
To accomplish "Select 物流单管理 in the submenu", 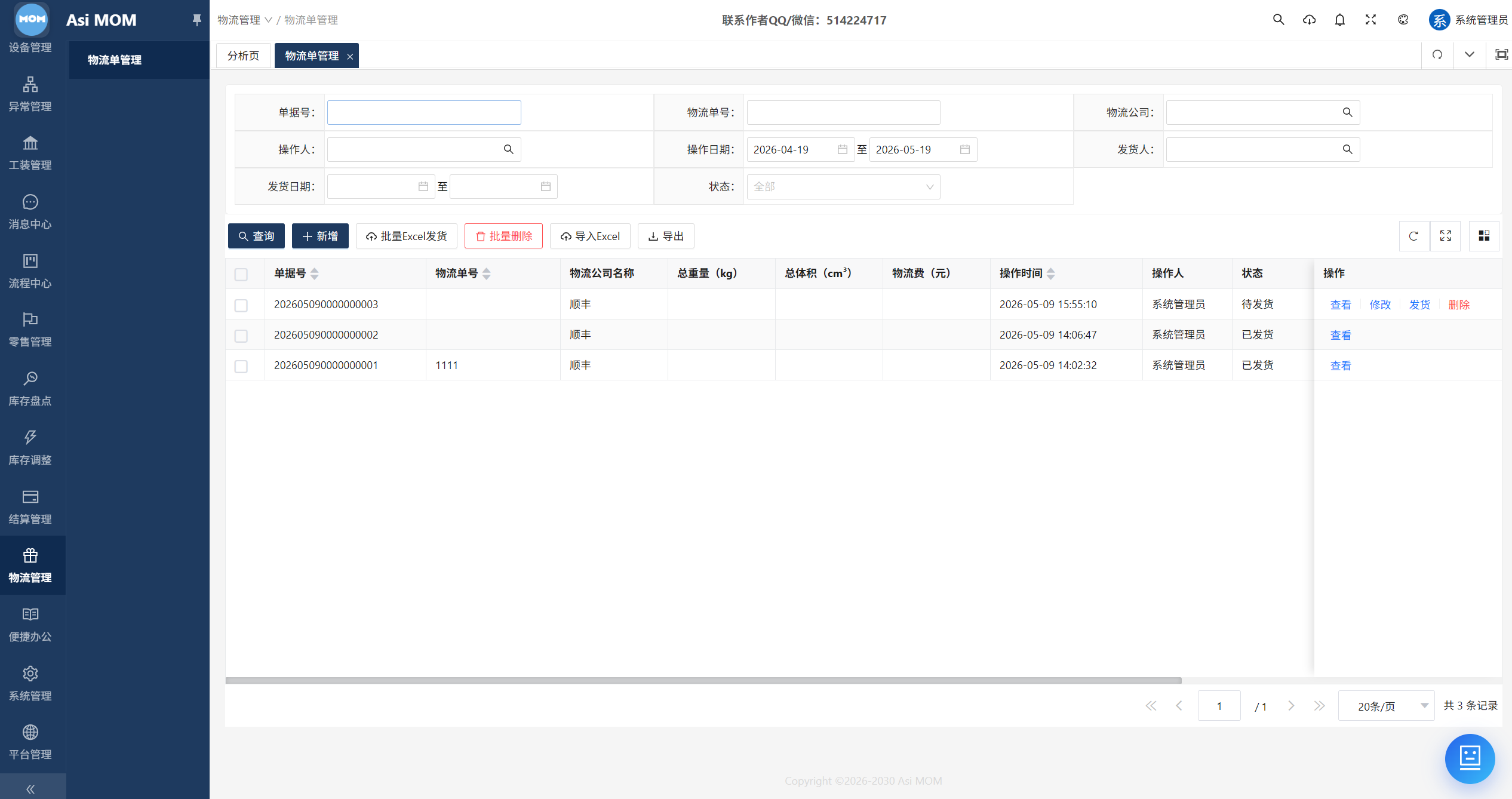I will tap(139, 60).
